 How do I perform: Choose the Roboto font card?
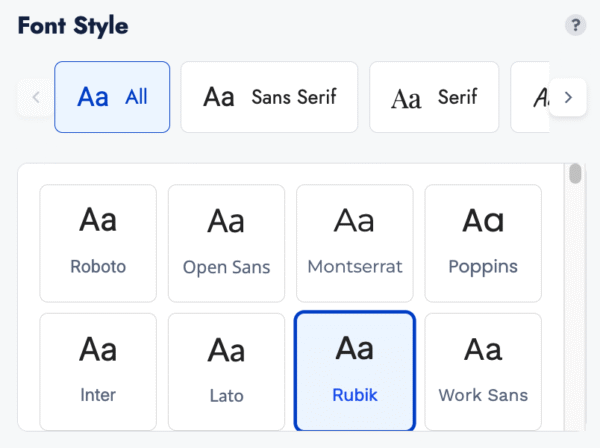pyautogui.click(x=98, y=243)
